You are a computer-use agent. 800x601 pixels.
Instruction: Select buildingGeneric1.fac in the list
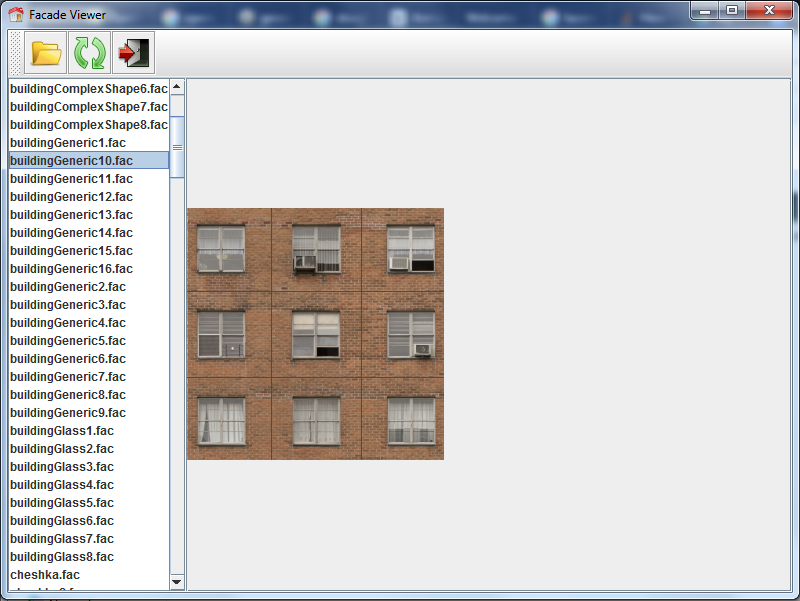[x=89, y=143]
